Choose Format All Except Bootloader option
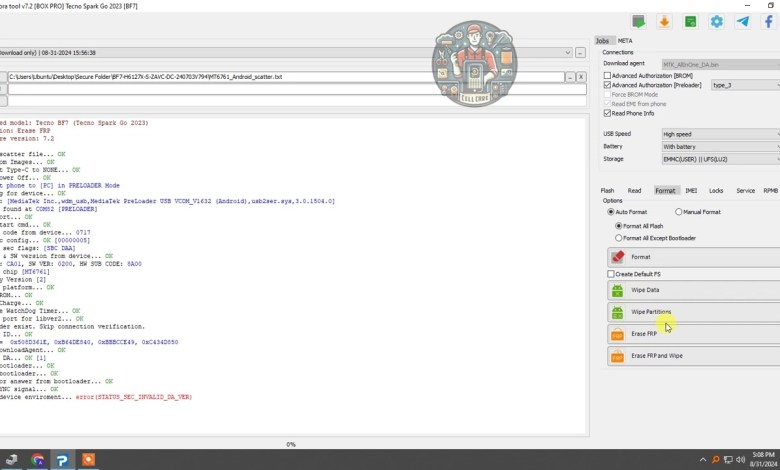 (619, 238)
